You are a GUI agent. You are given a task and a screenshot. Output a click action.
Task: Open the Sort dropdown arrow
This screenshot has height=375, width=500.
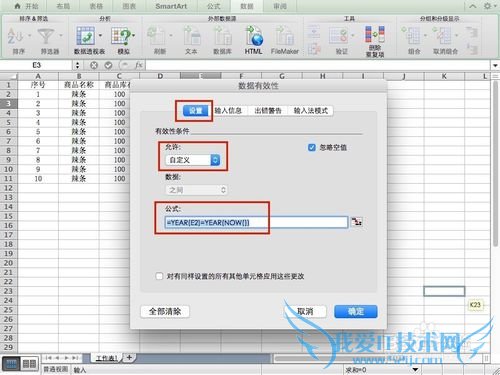(x=29, y=35)
